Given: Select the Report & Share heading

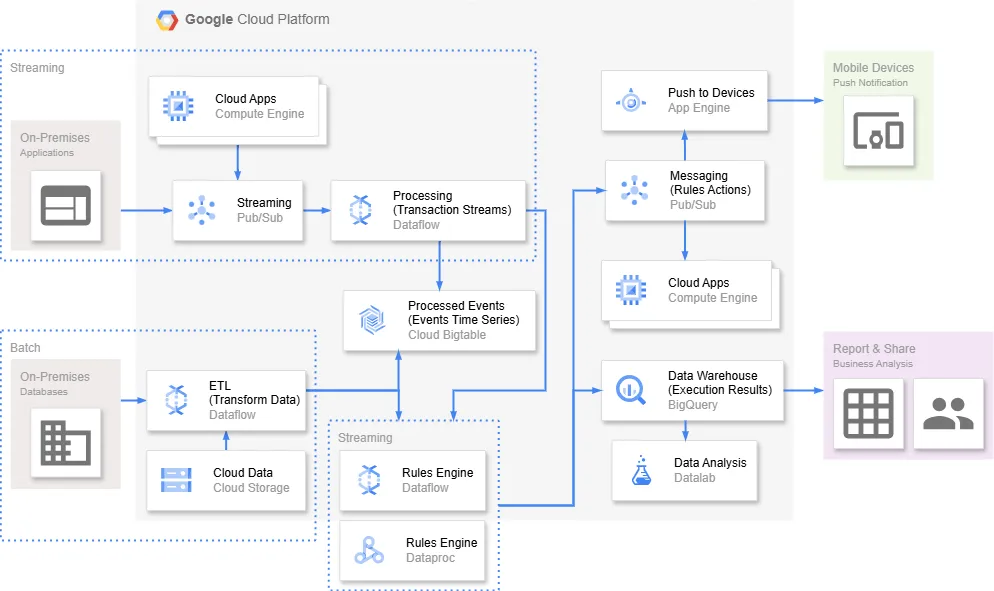Looking at the screenshot, I should click(874, 349).
